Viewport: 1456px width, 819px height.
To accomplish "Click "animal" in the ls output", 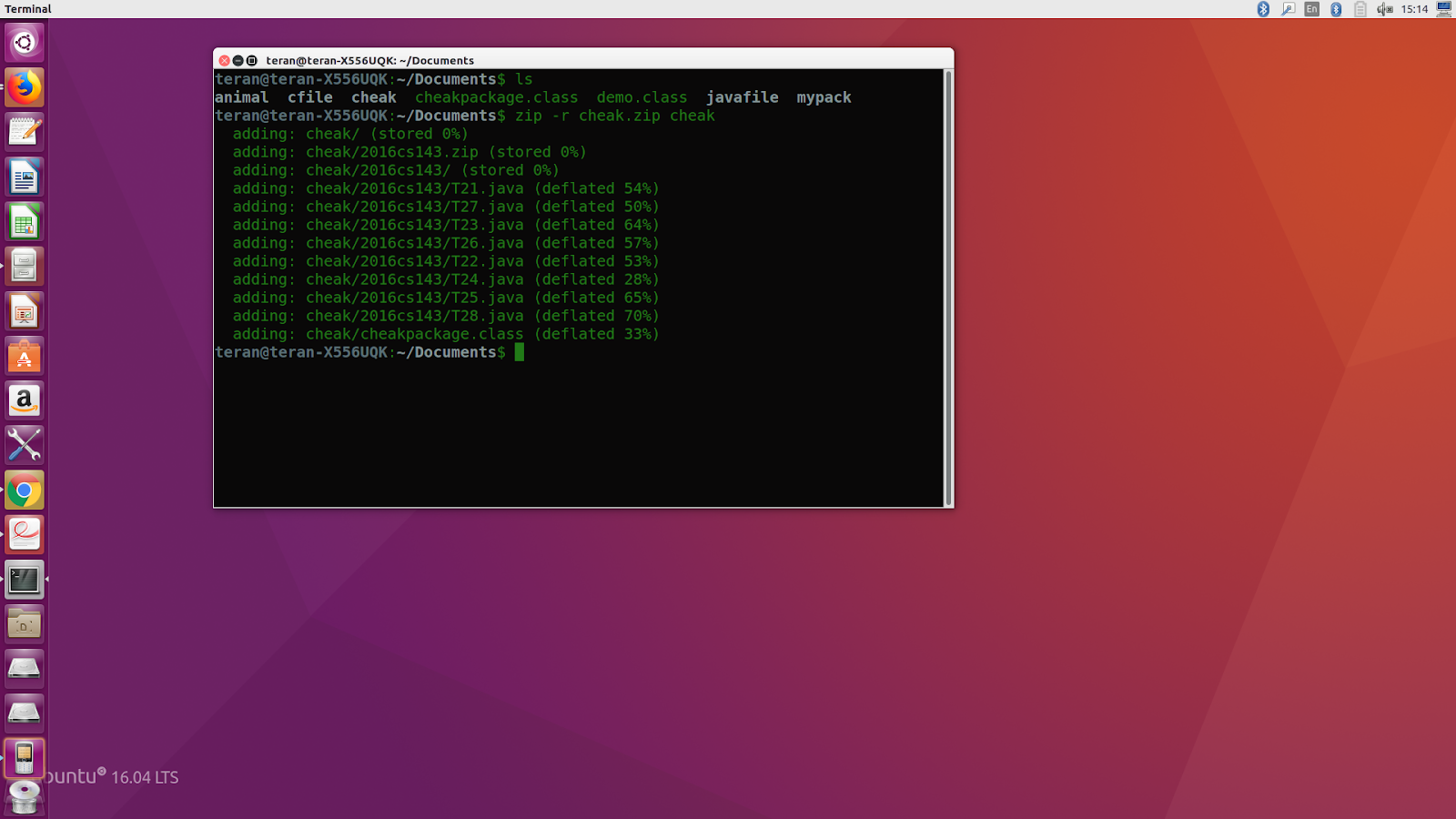I will tap(242, 97).
